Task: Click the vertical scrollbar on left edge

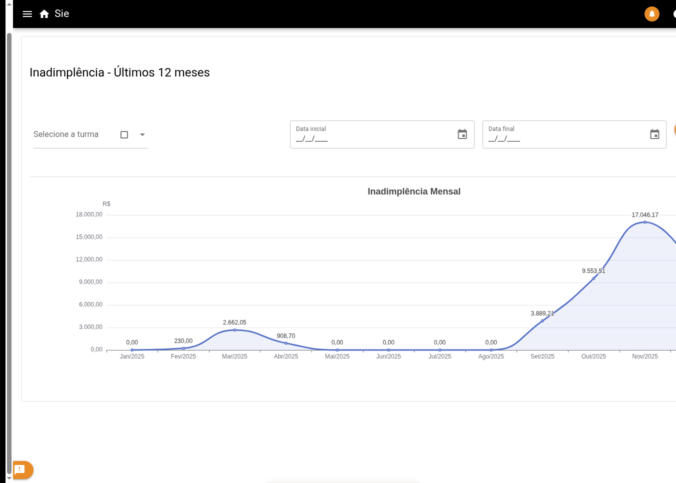Action: (x=9, y=200)
